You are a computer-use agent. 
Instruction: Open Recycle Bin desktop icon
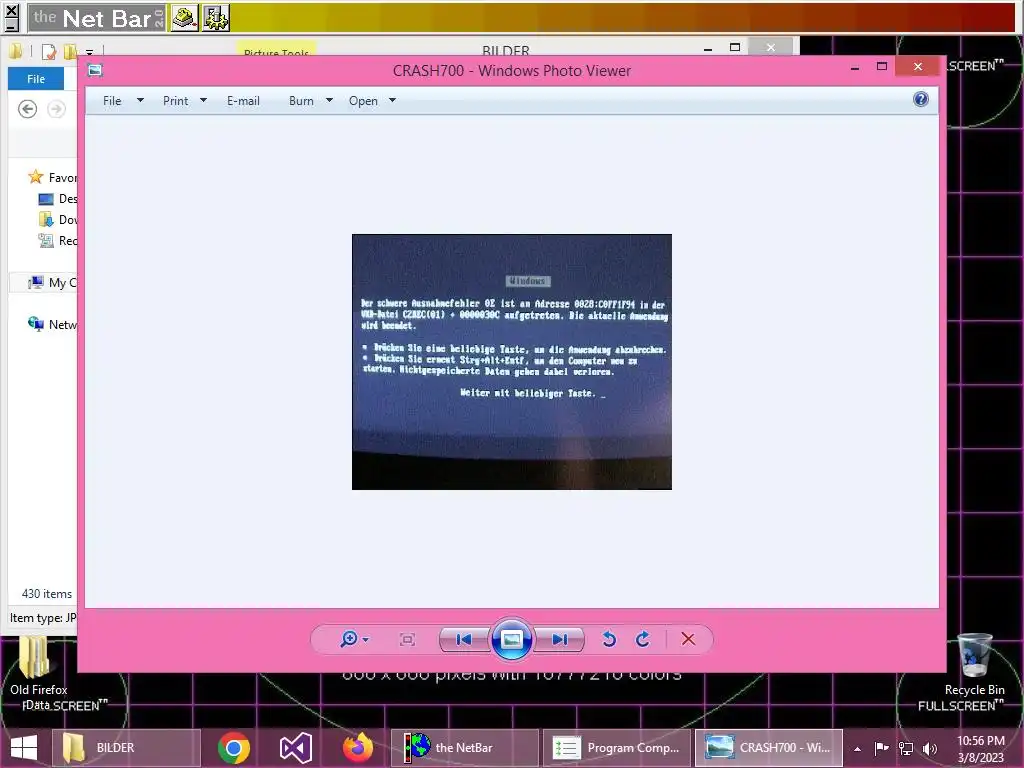pos(974,665)
